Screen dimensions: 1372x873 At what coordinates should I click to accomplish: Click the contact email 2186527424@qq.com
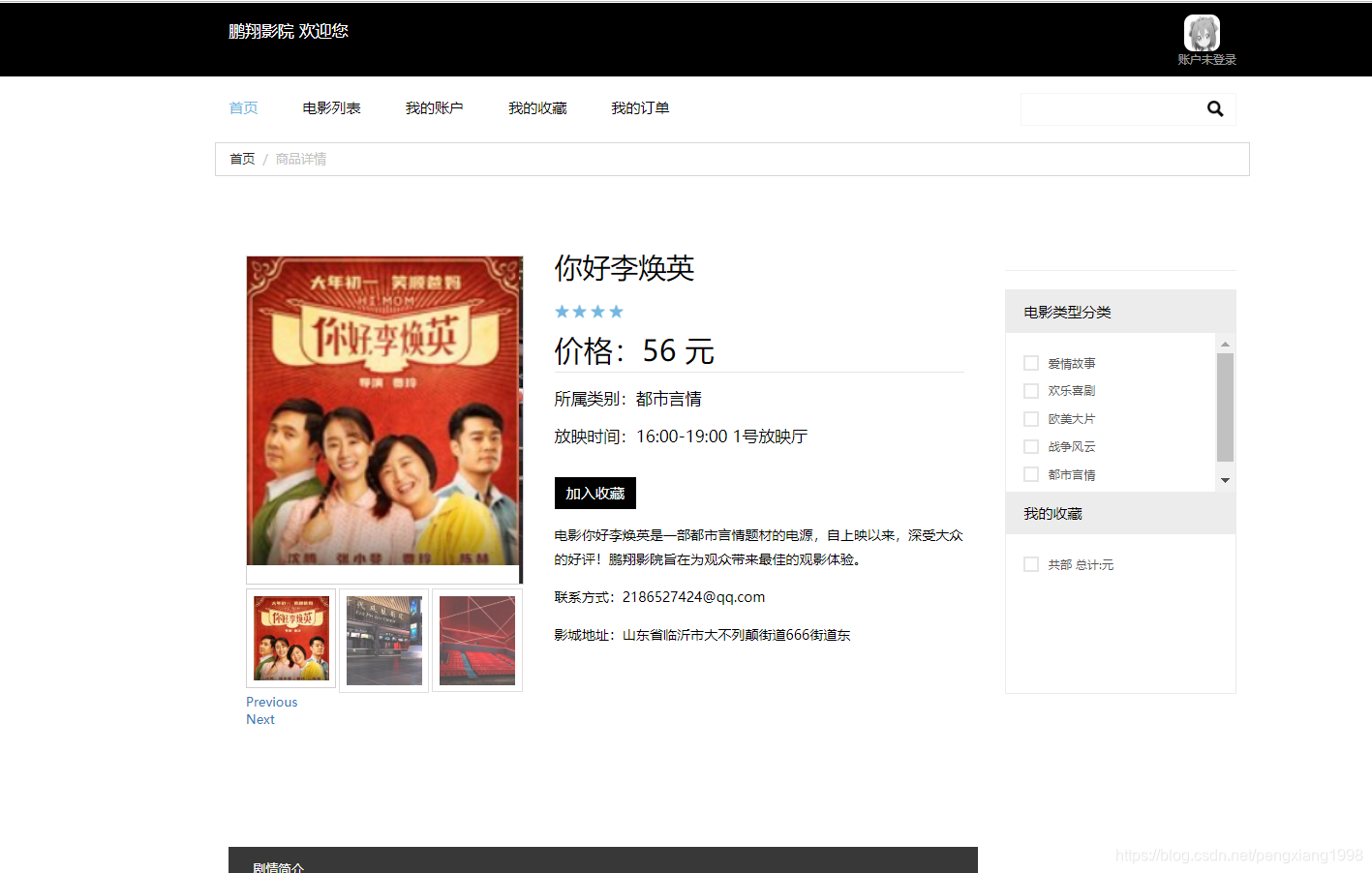coord(693,597)
